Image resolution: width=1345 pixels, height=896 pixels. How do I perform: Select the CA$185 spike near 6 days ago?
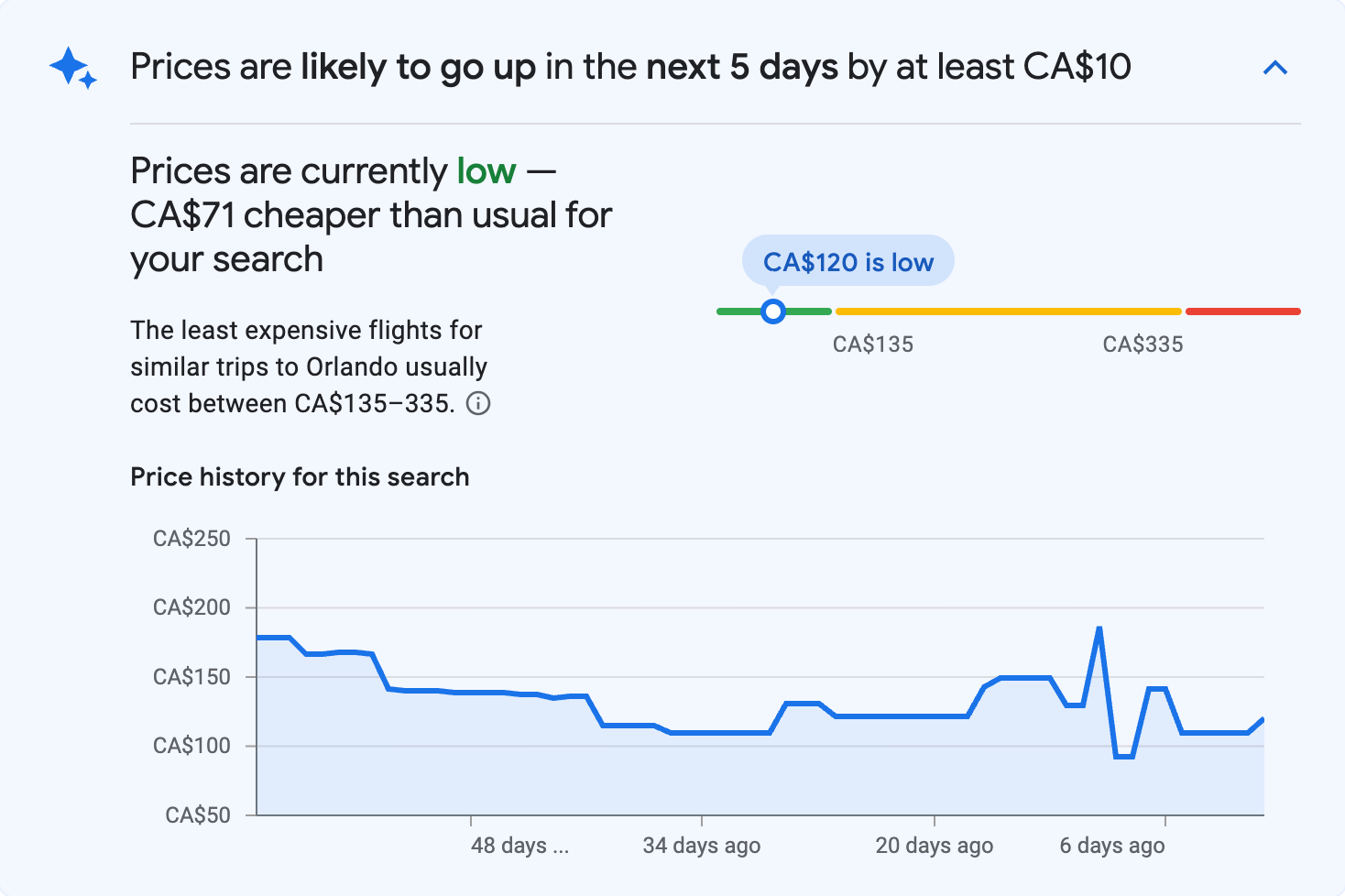pos(1099,628)
